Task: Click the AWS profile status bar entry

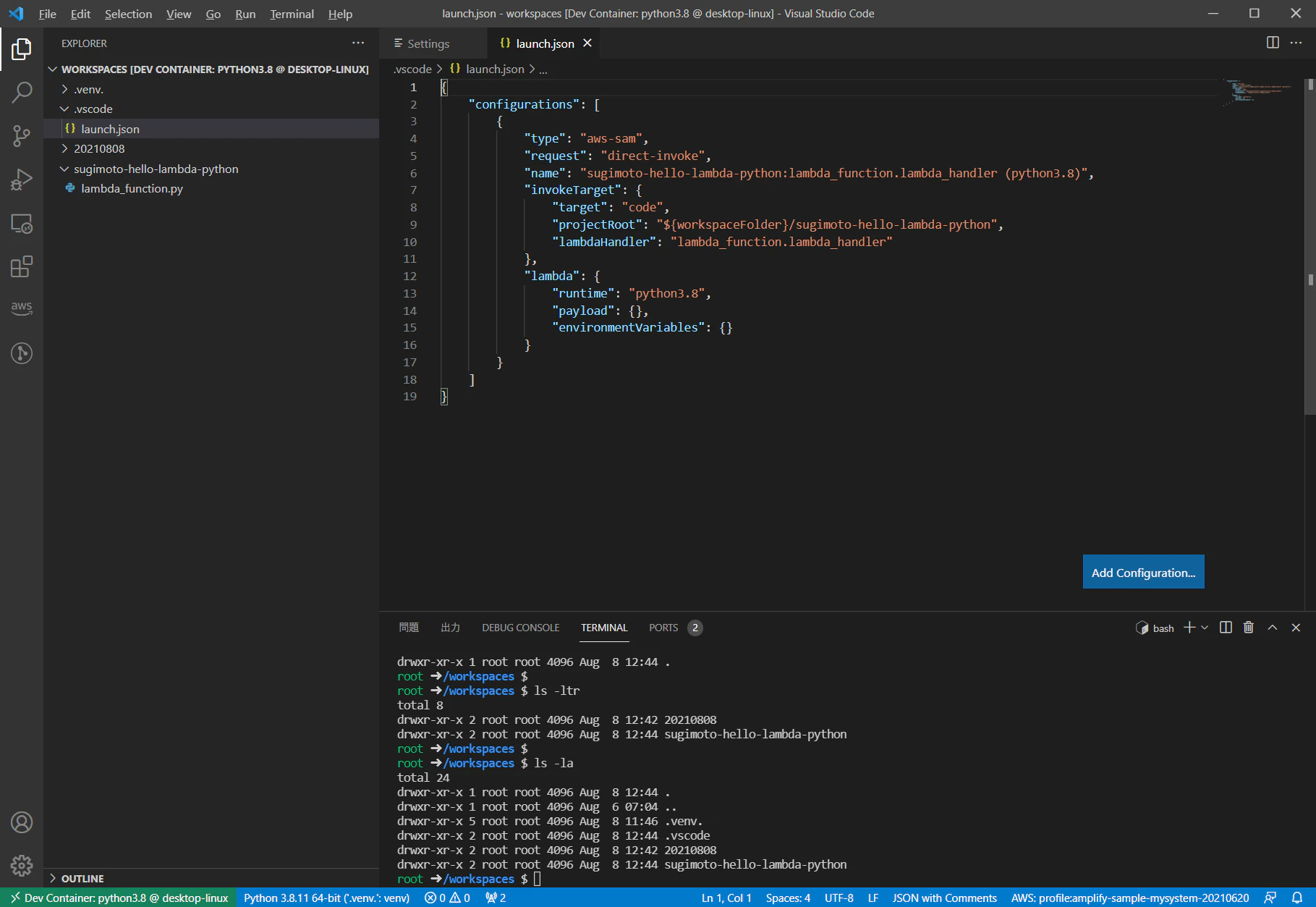Action: pos(1130,898)
